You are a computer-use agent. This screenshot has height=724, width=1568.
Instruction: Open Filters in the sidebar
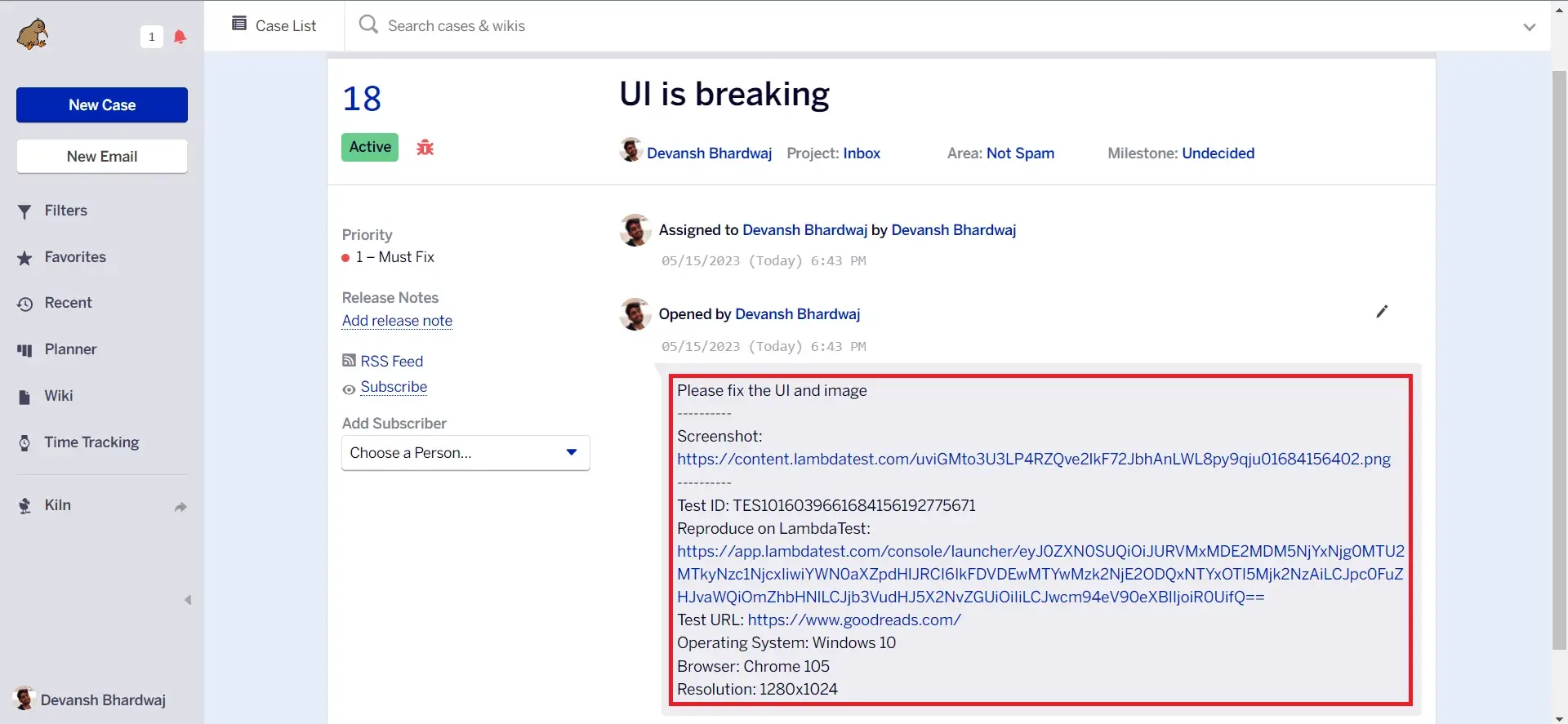(x=65, y=211)
